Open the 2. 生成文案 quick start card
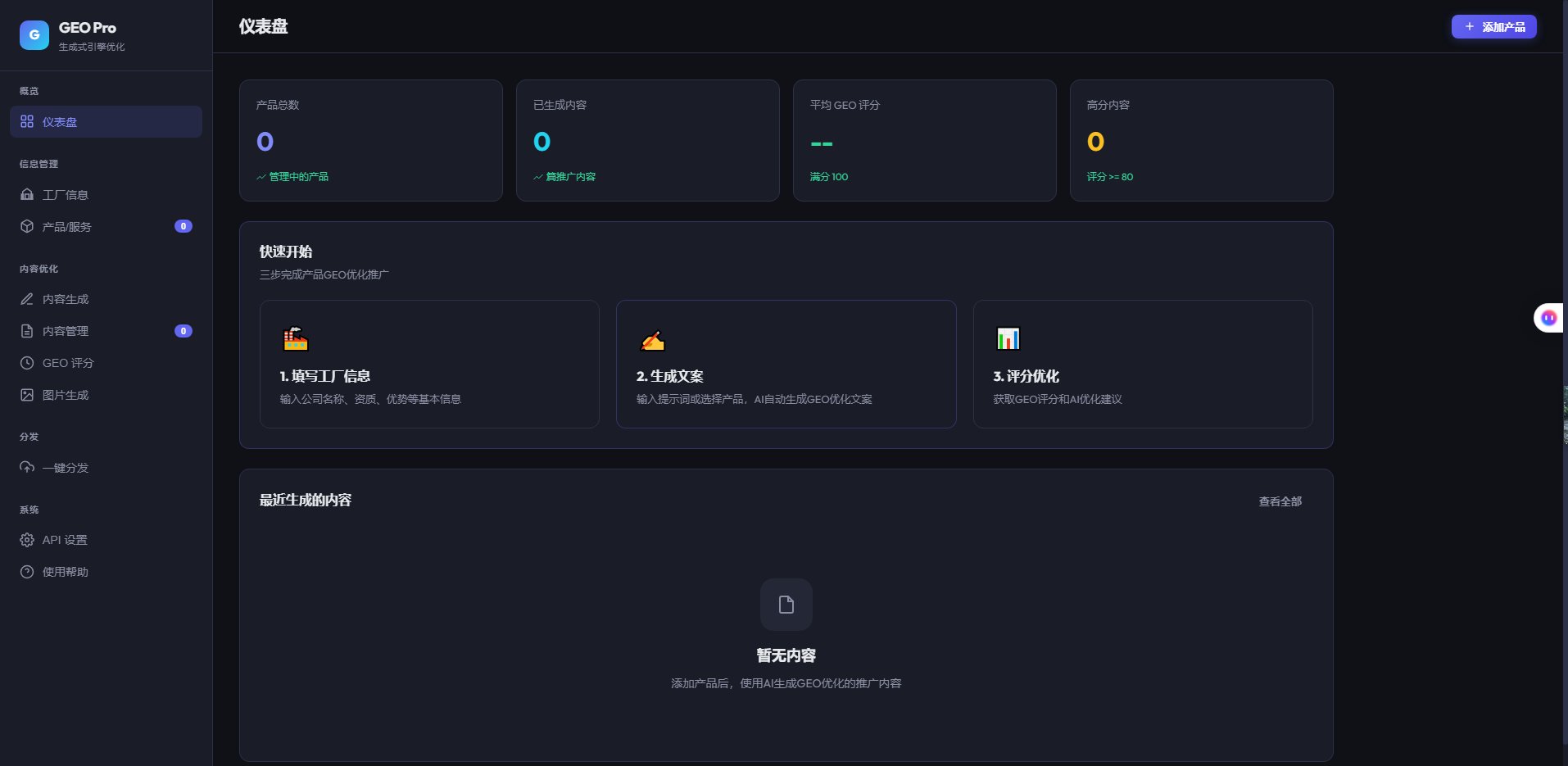This screenshot has height=766, width=1568. click(786, 364)
